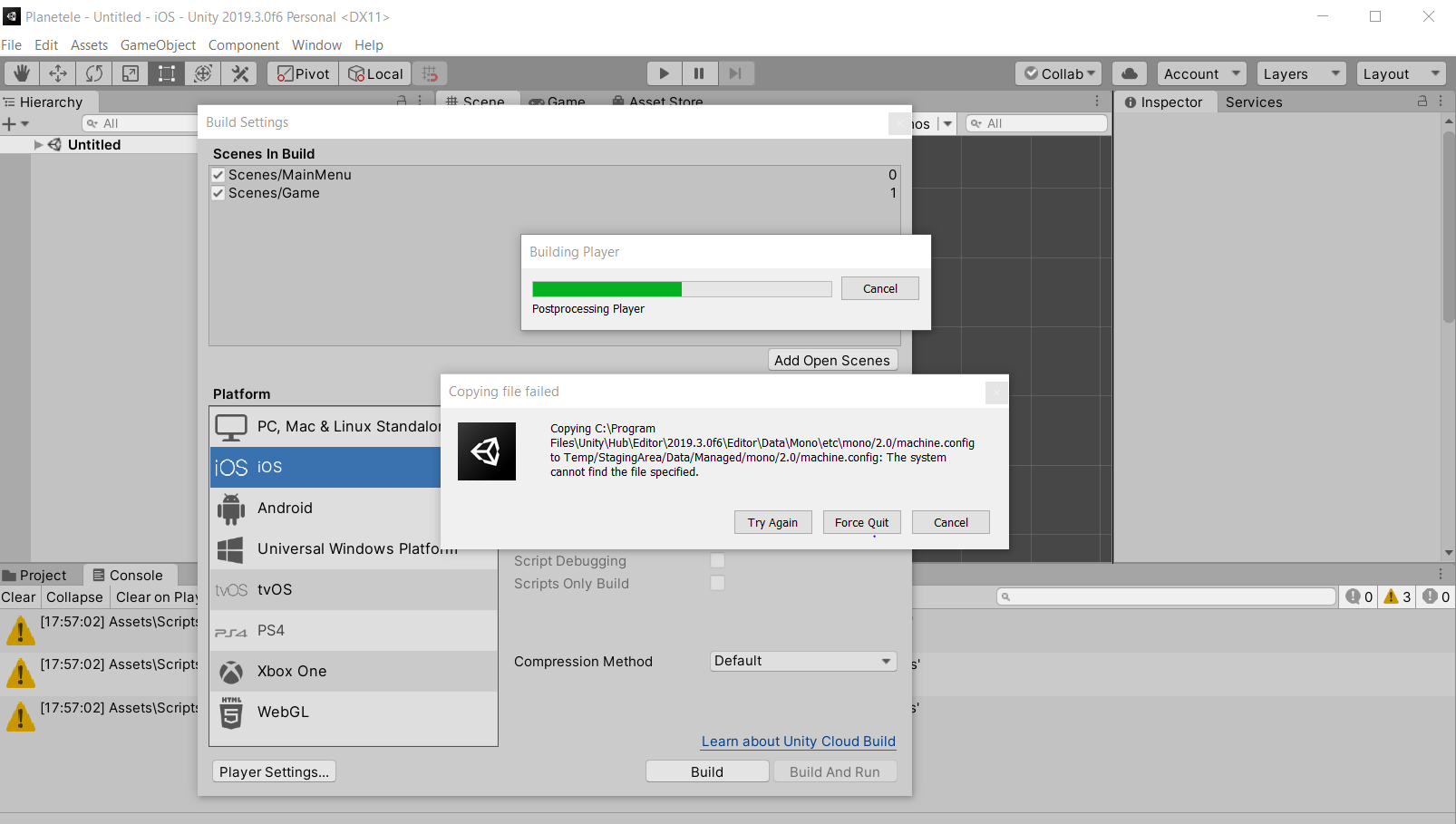Select the Rect tool

pos(167,73)
